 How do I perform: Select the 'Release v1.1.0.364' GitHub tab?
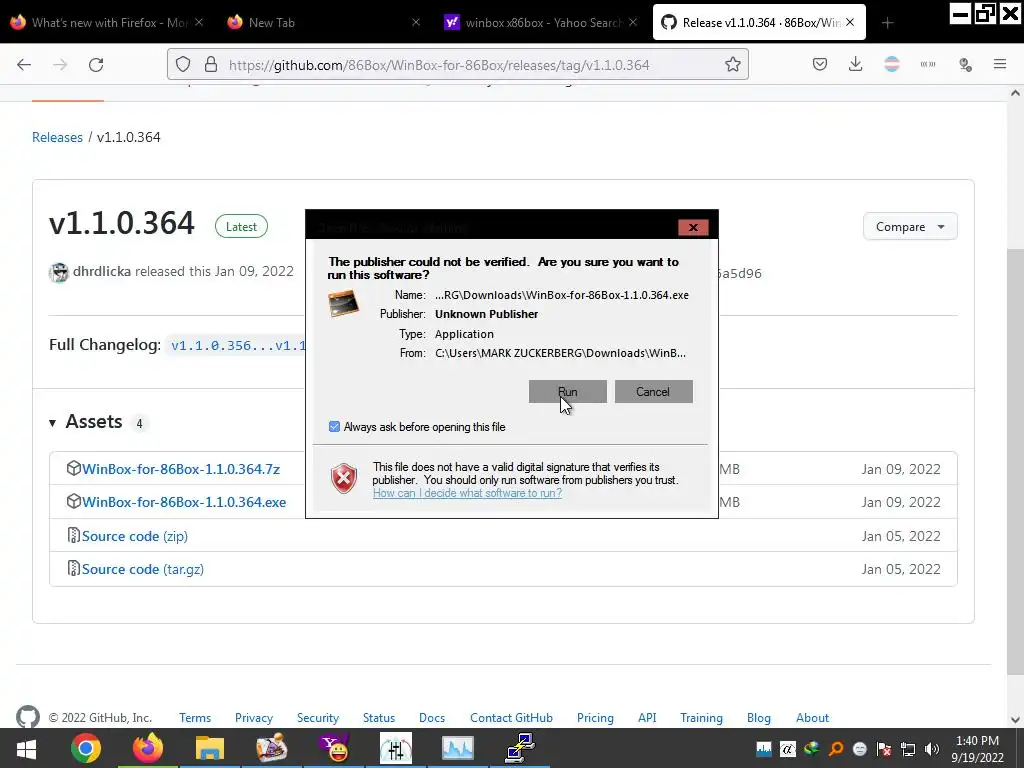click(x=761, y=22)
